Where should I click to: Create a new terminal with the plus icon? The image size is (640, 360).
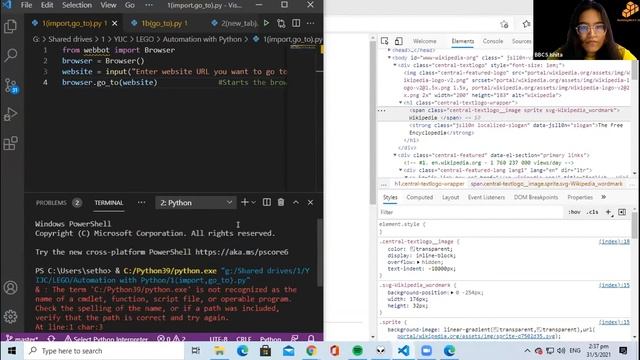point(244,202)
